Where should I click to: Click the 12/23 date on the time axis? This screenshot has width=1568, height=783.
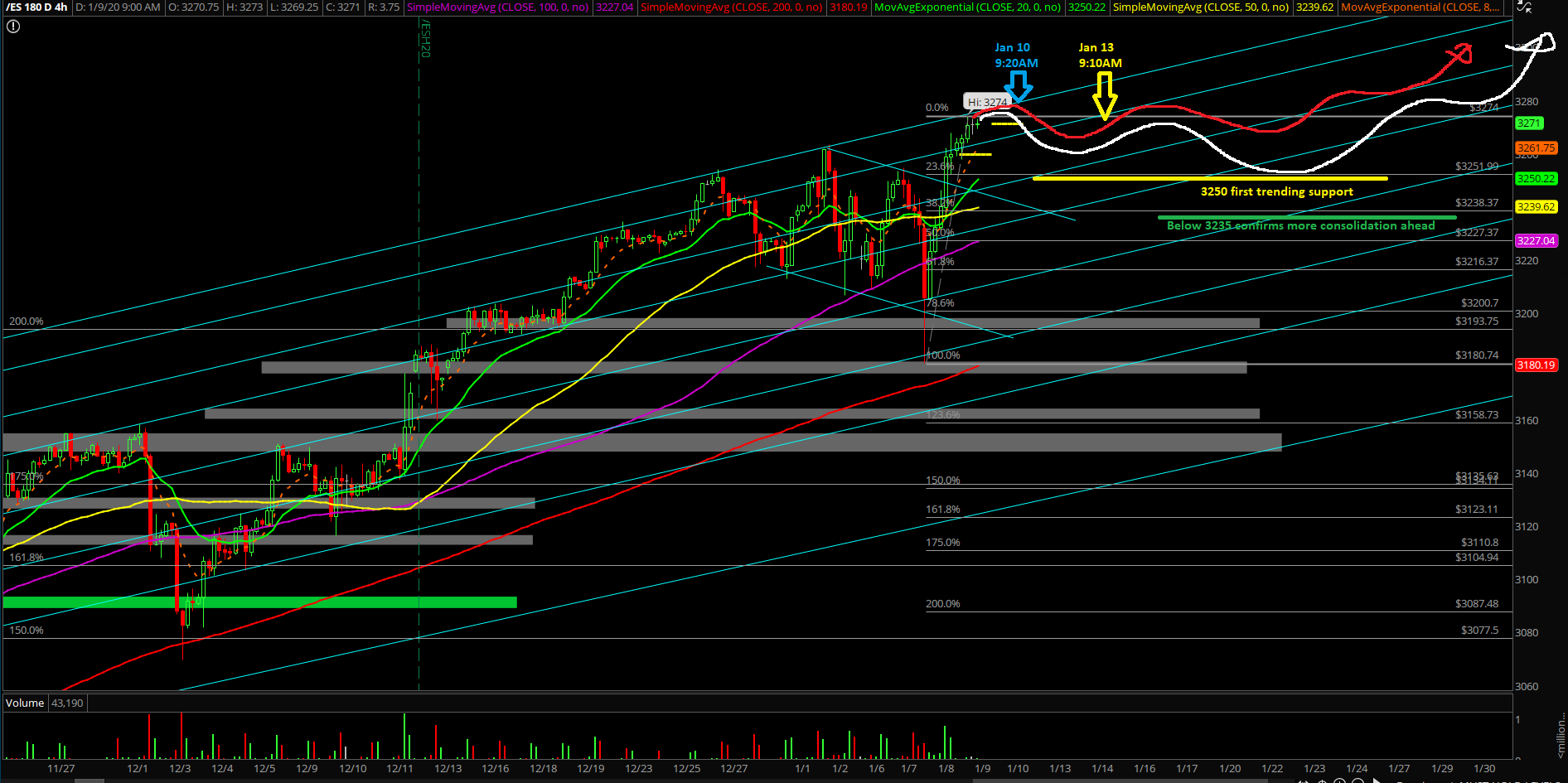tap(639, 769)
